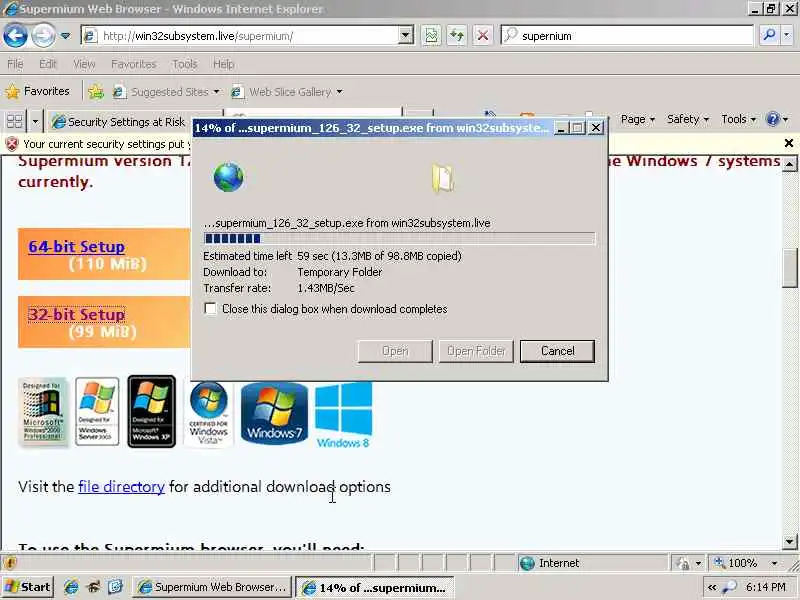Open the Page command bar menu
800x600 pixels.
[638, 119]
